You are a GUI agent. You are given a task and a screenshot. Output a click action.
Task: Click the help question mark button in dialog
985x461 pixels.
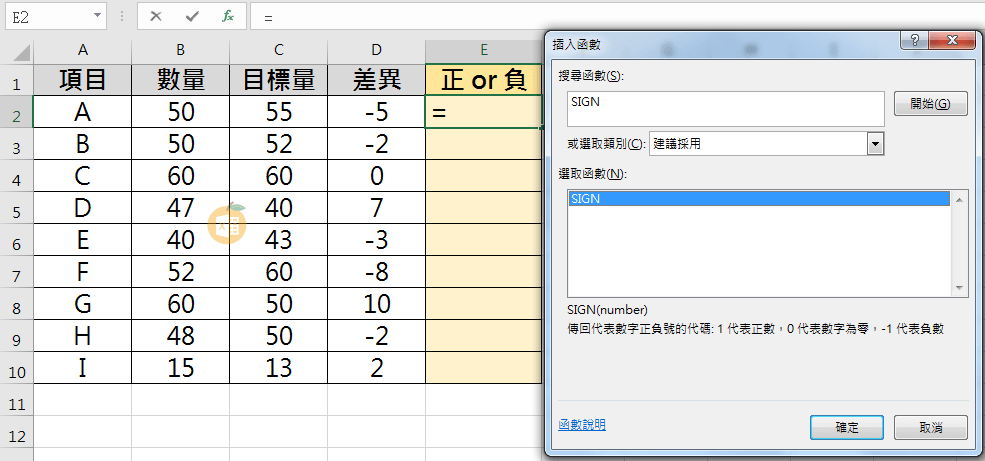[x=911, y=40]
